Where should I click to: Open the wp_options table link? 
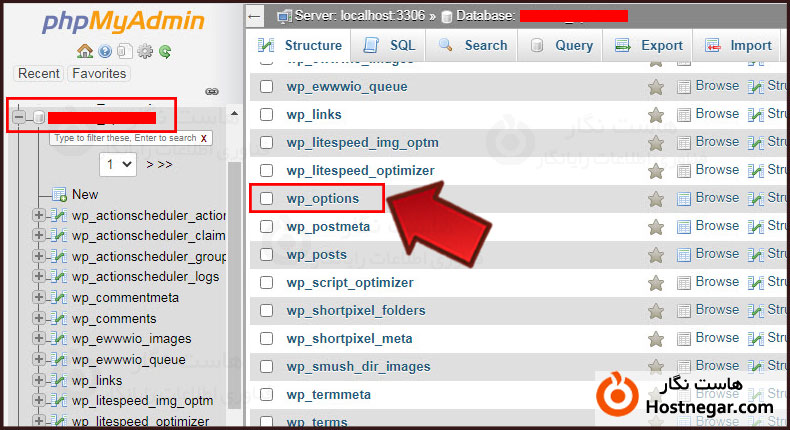click(322, 199)
